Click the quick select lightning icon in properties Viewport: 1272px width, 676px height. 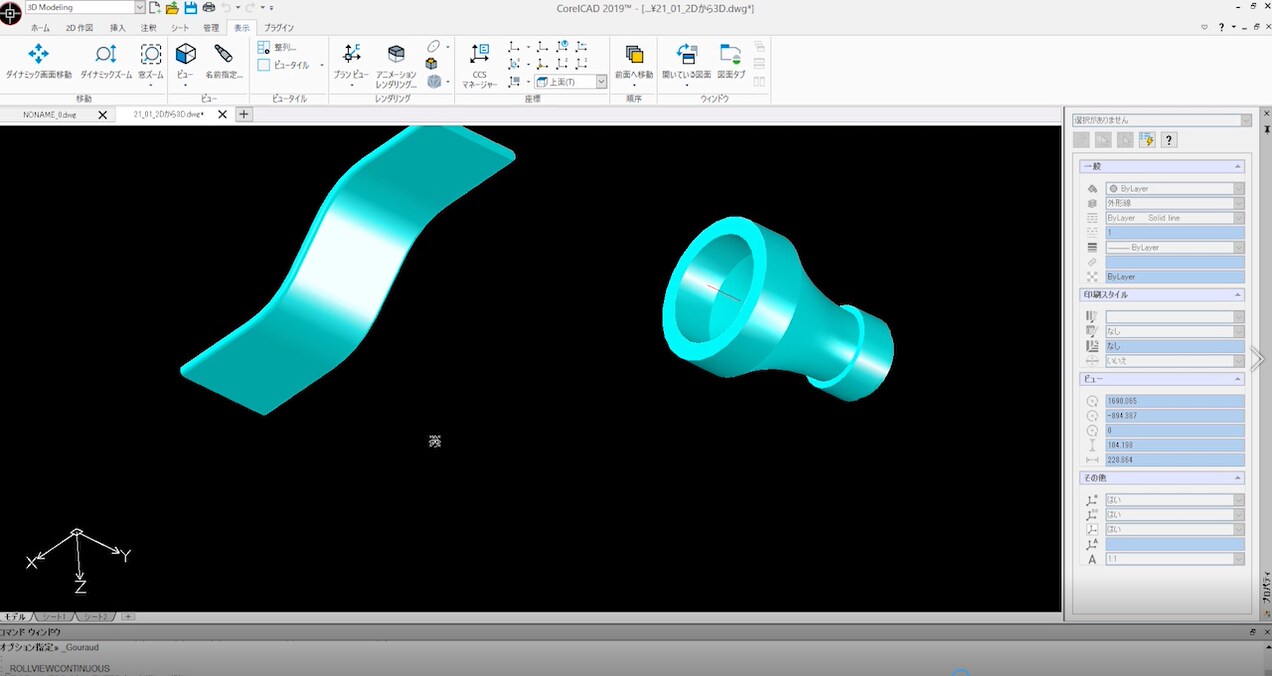pyautogui.click(x=1147, y=140)
